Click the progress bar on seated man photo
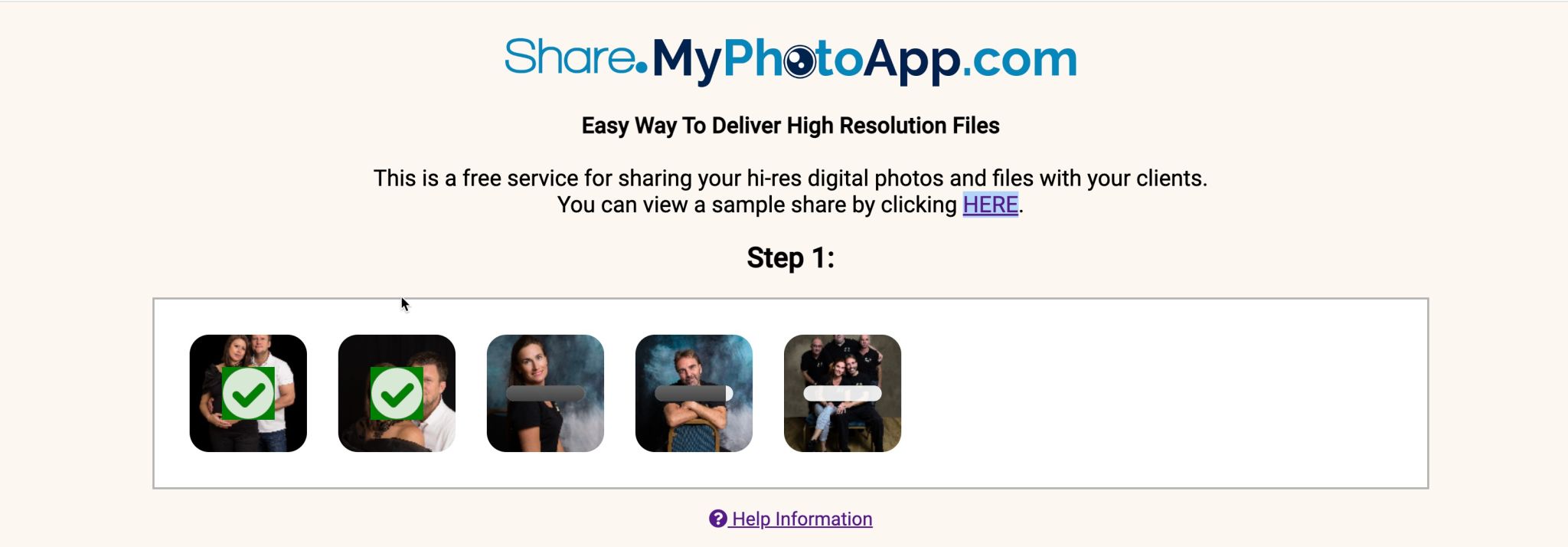The image size is (1568, 547). (x=694, y=394)
